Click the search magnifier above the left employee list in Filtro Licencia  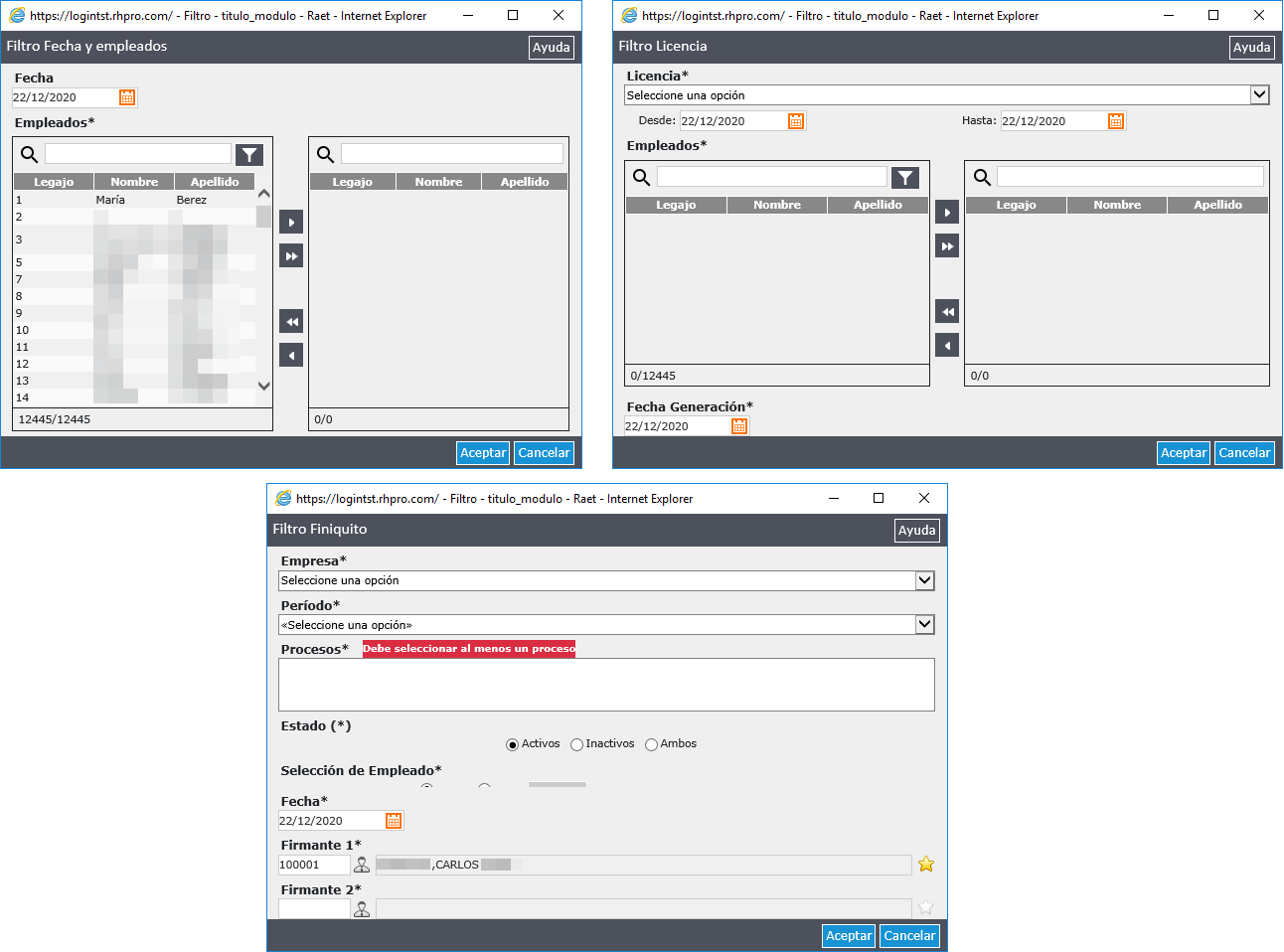[641, 177]
